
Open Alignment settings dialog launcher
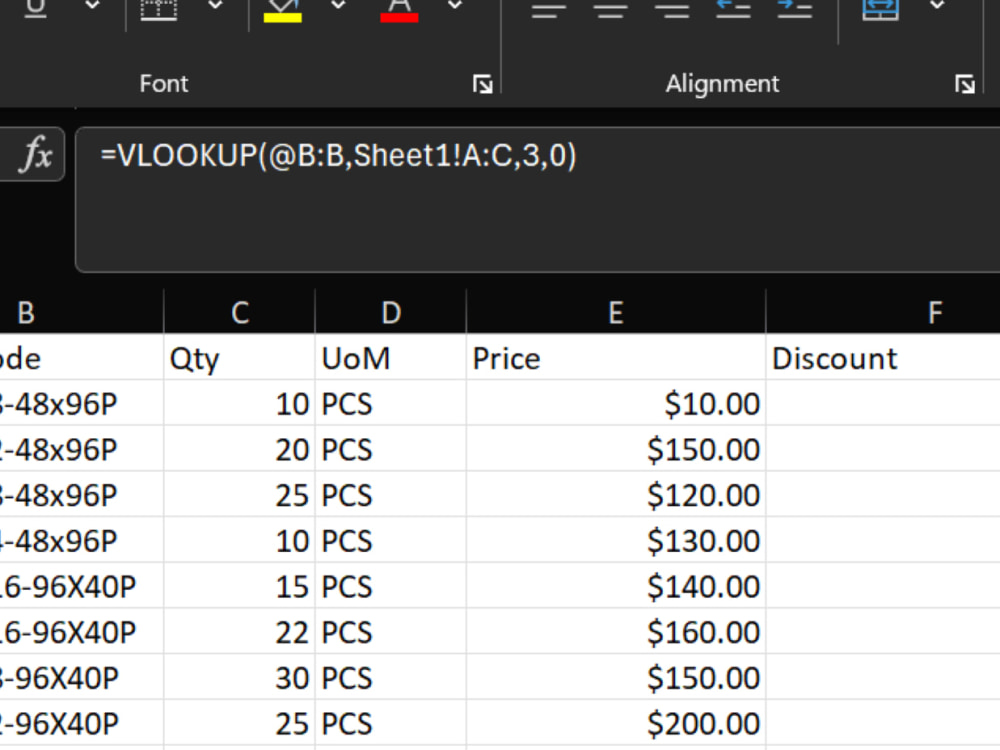[x=965, y=84]
